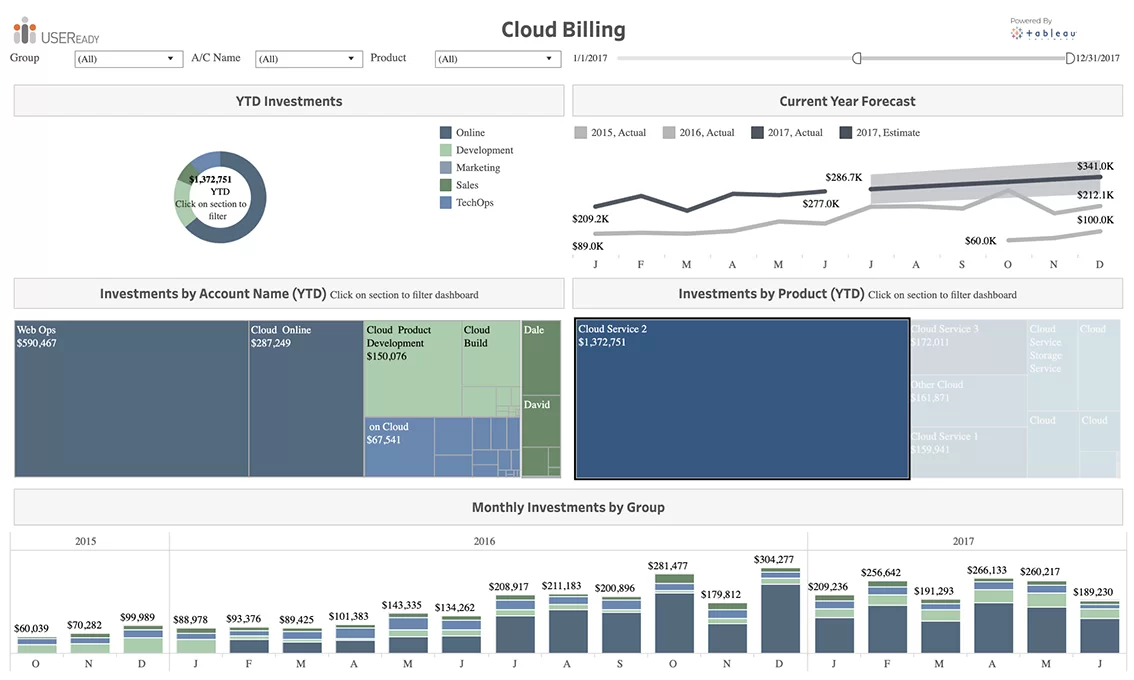Click the $281,477 October 2016 bar
Viewport: 1134px width, 680px height.
[x=674, y=613]
